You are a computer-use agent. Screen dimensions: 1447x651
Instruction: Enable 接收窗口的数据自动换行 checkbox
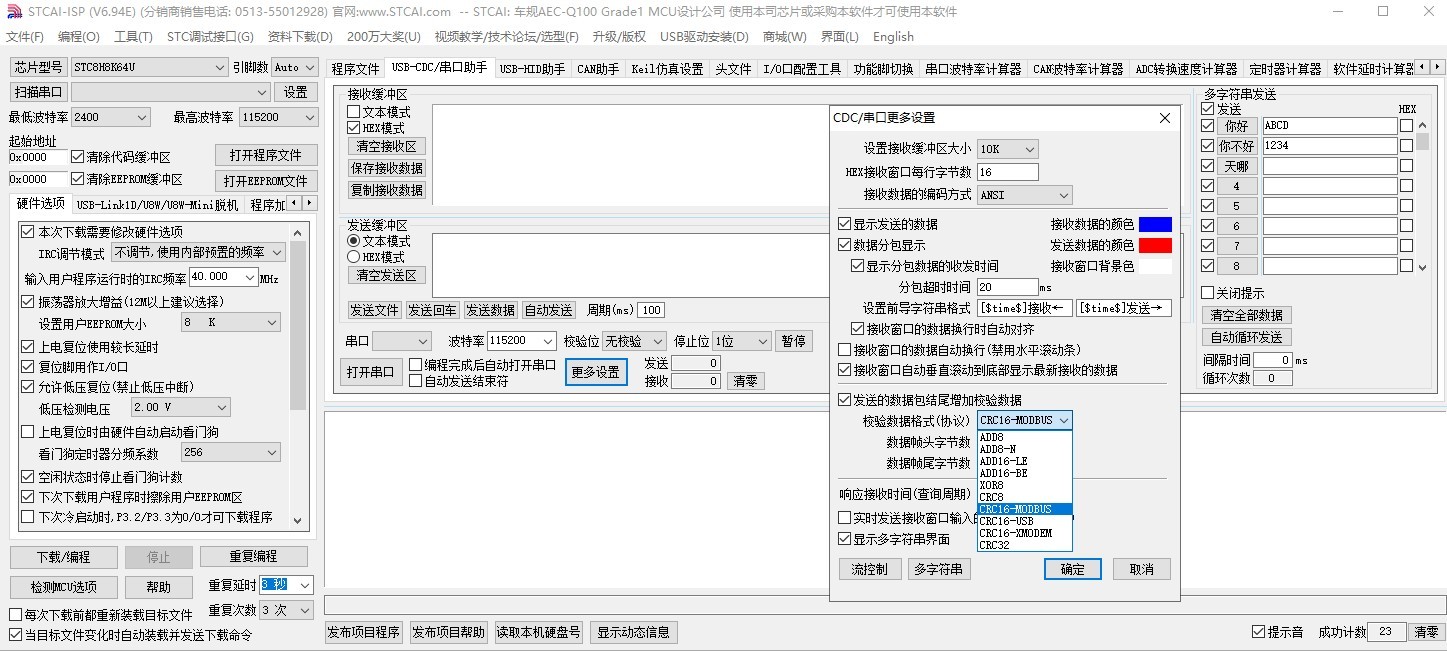pos(845,350)
